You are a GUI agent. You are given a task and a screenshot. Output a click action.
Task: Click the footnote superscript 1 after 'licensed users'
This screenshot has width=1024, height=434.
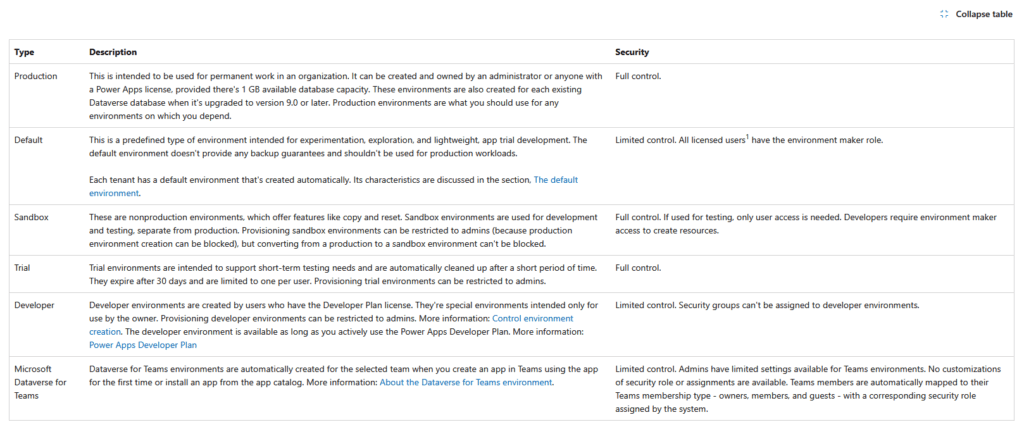[x=747, y=138]
